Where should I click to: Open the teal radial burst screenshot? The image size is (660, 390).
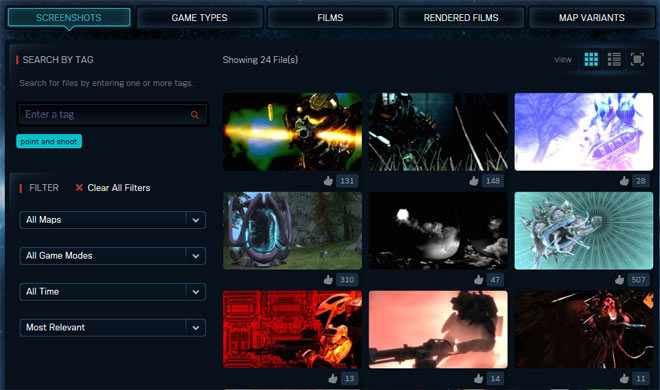[584, 231]
